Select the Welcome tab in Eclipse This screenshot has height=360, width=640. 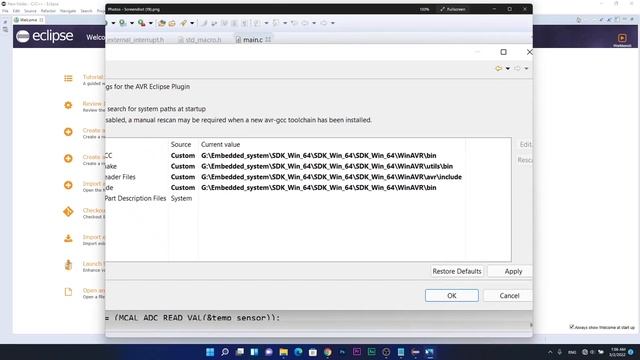coord(28,20)
